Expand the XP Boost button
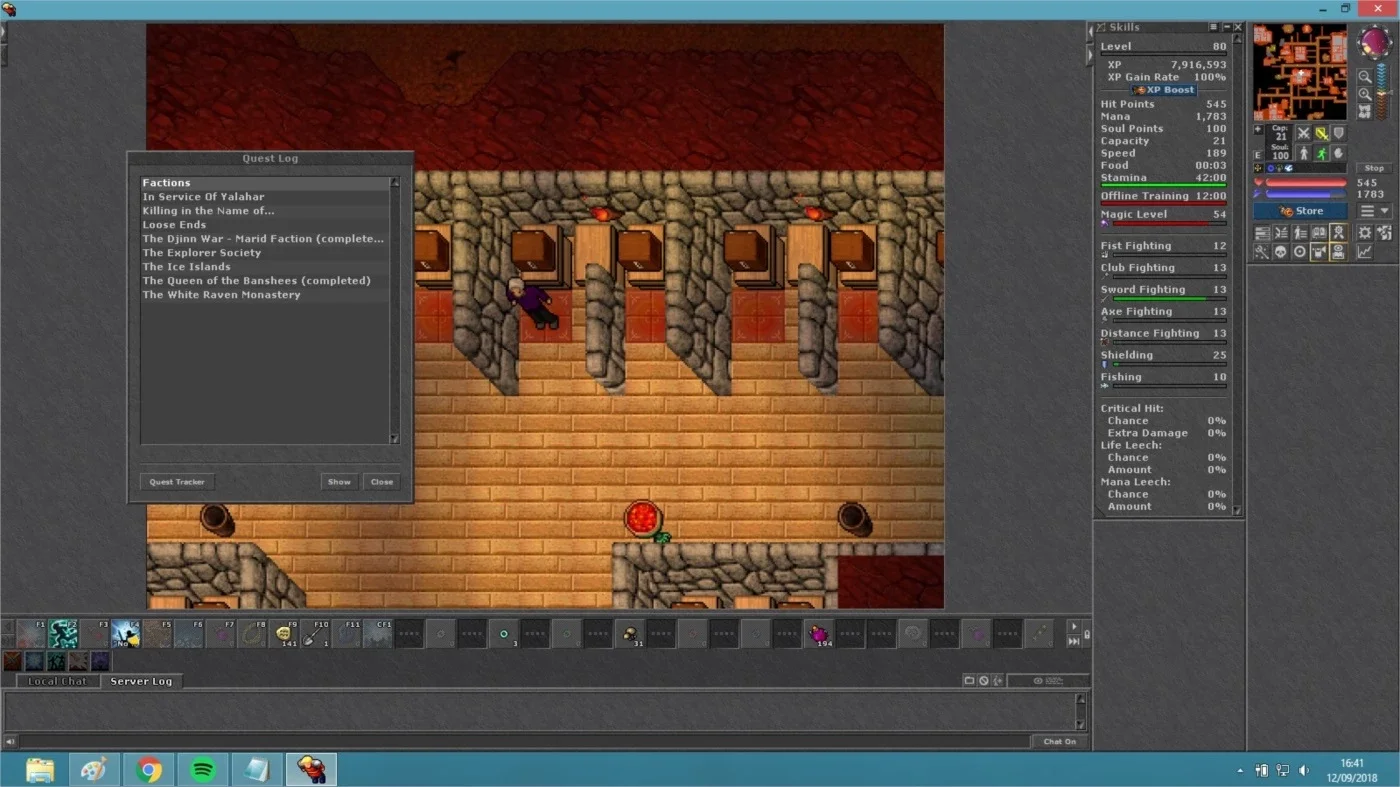 coord(1165,90)
